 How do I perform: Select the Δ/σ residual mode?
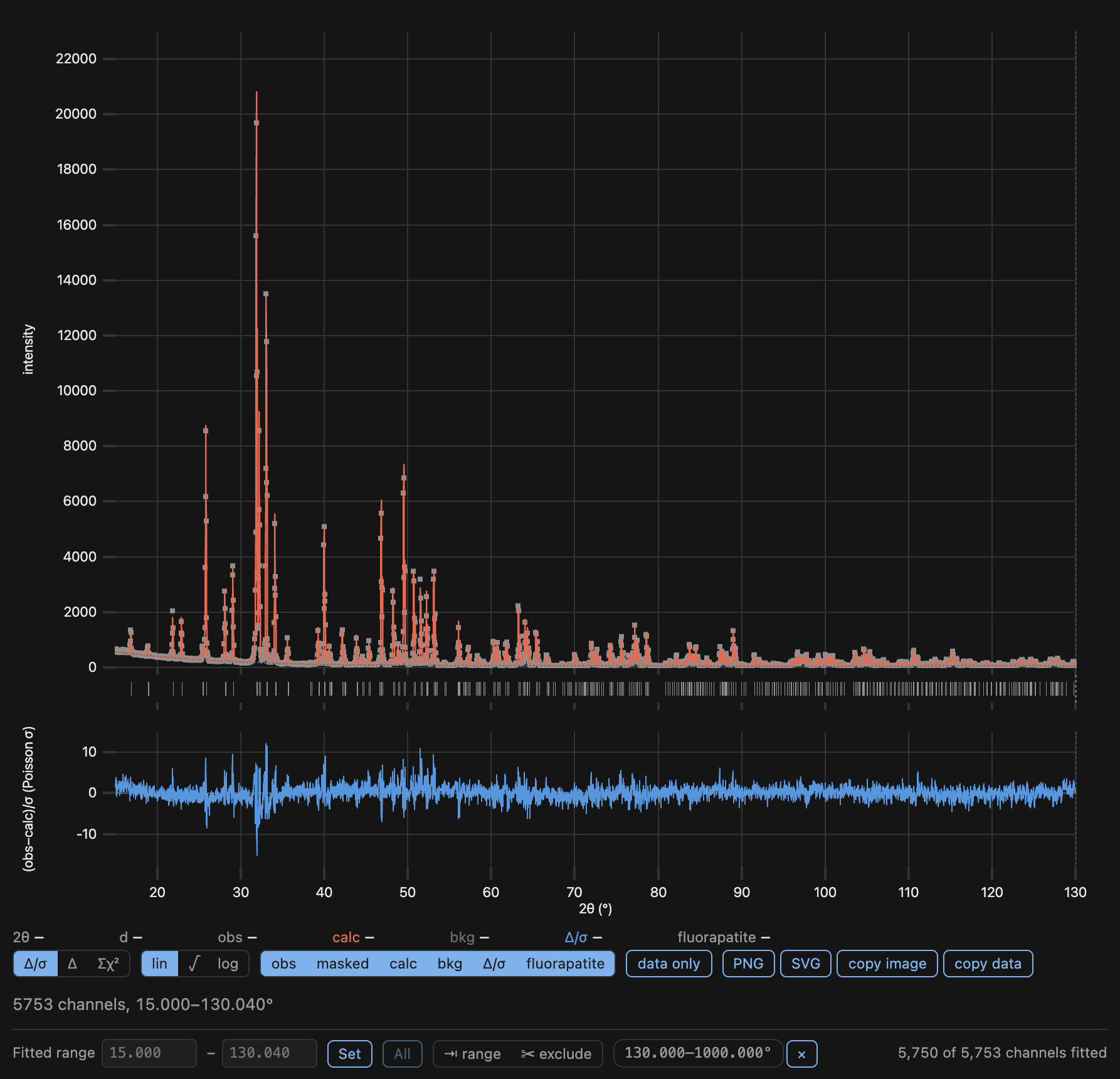36,964
